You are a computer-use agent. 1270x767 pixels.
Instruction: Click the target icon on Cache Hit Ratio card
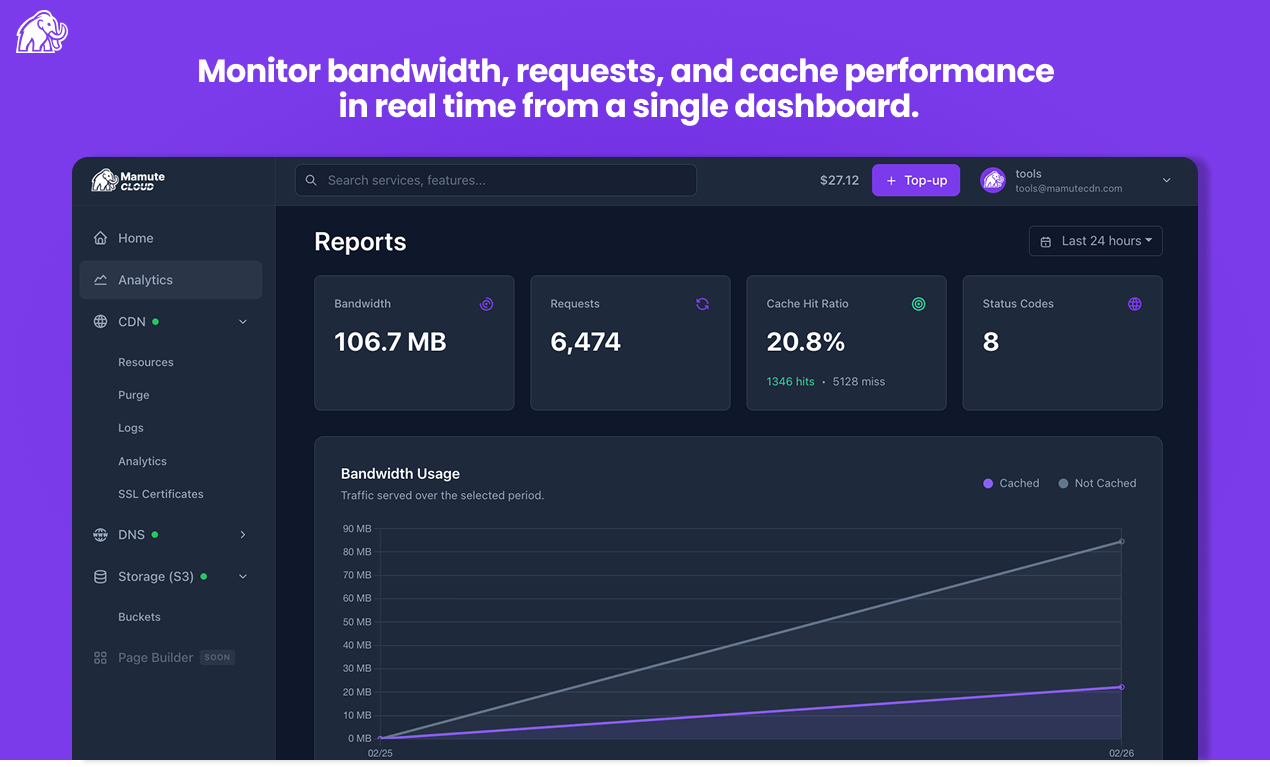pos(919,304)
